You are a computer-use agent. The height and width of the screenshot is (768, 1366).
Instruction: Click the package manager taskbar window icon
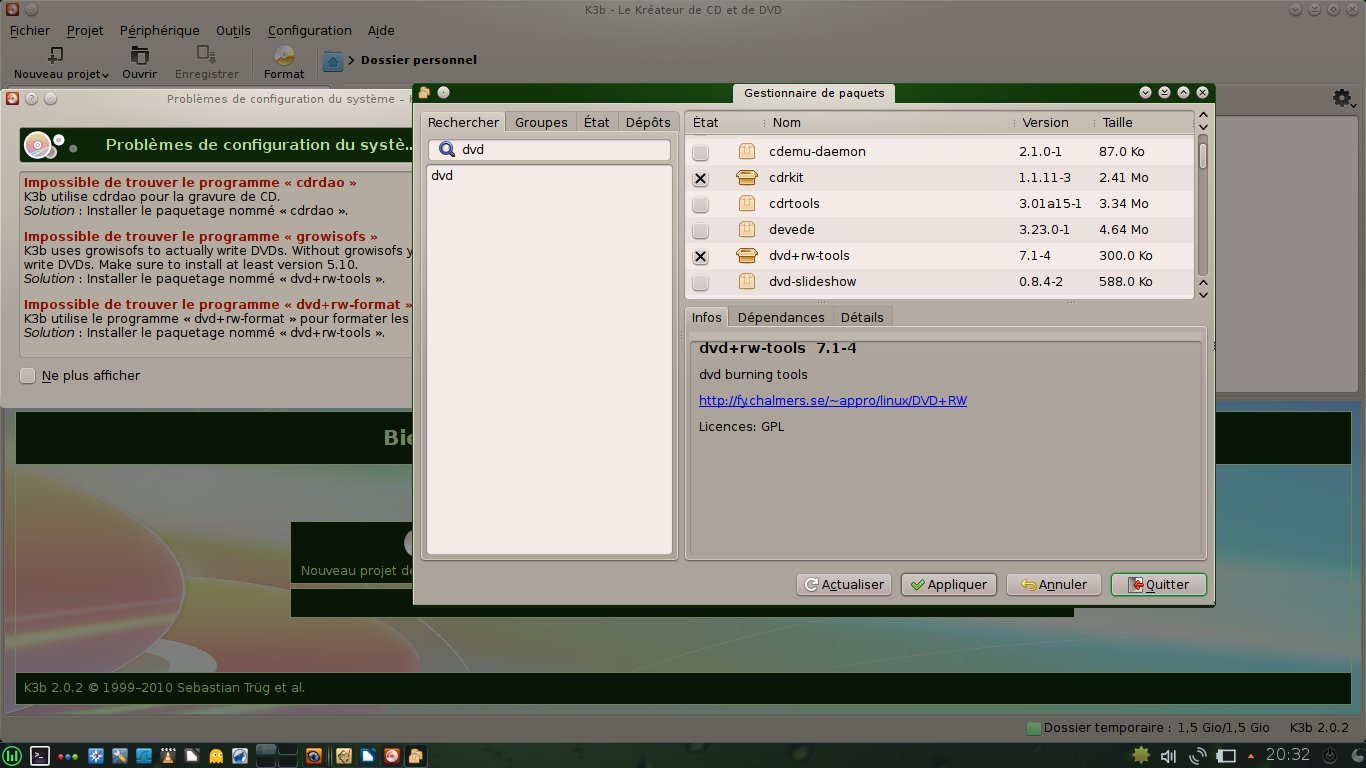pos(415,755)
